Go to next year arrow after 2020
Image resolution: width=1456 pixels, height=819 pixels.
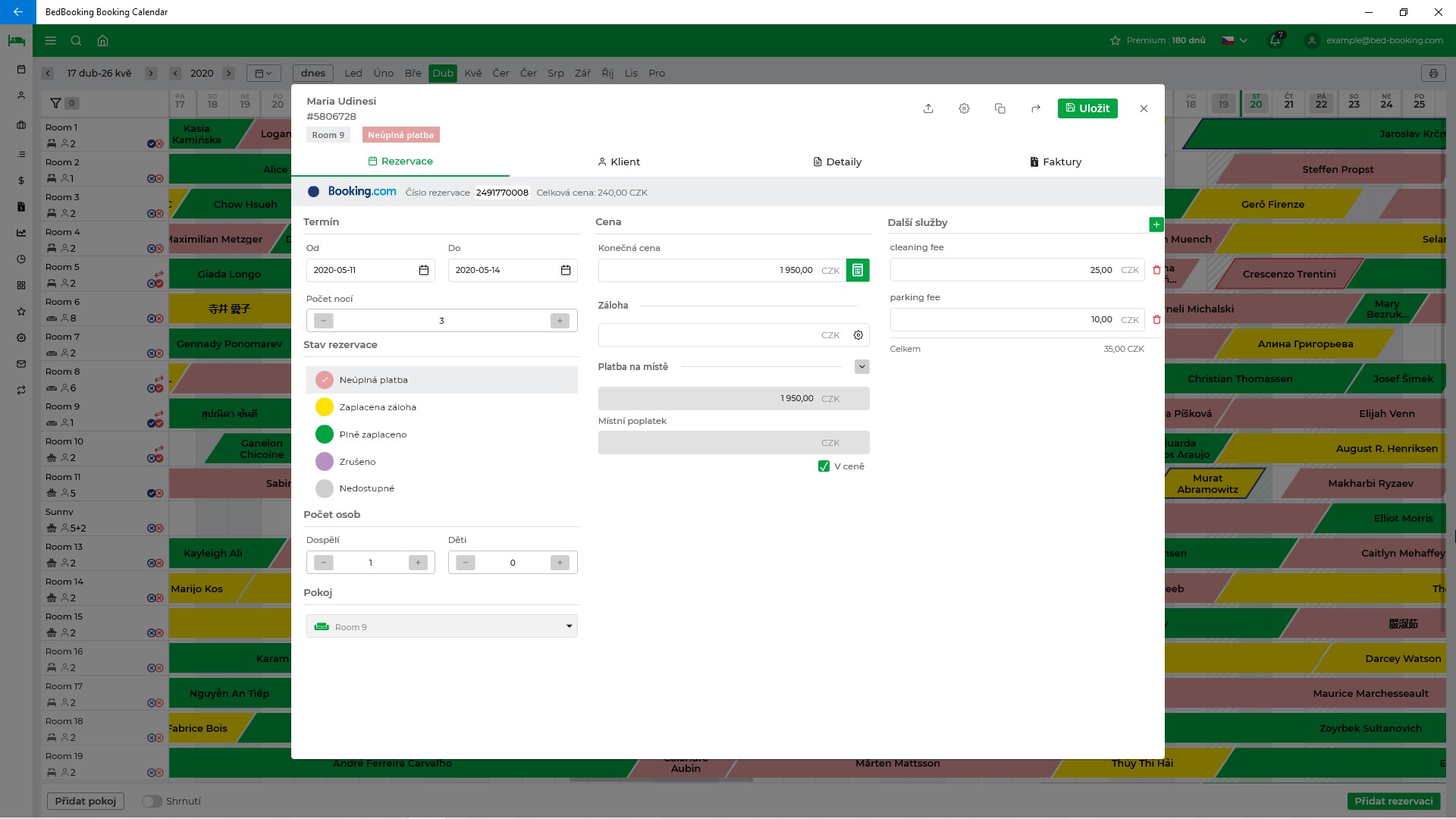(x=229, y=74)
